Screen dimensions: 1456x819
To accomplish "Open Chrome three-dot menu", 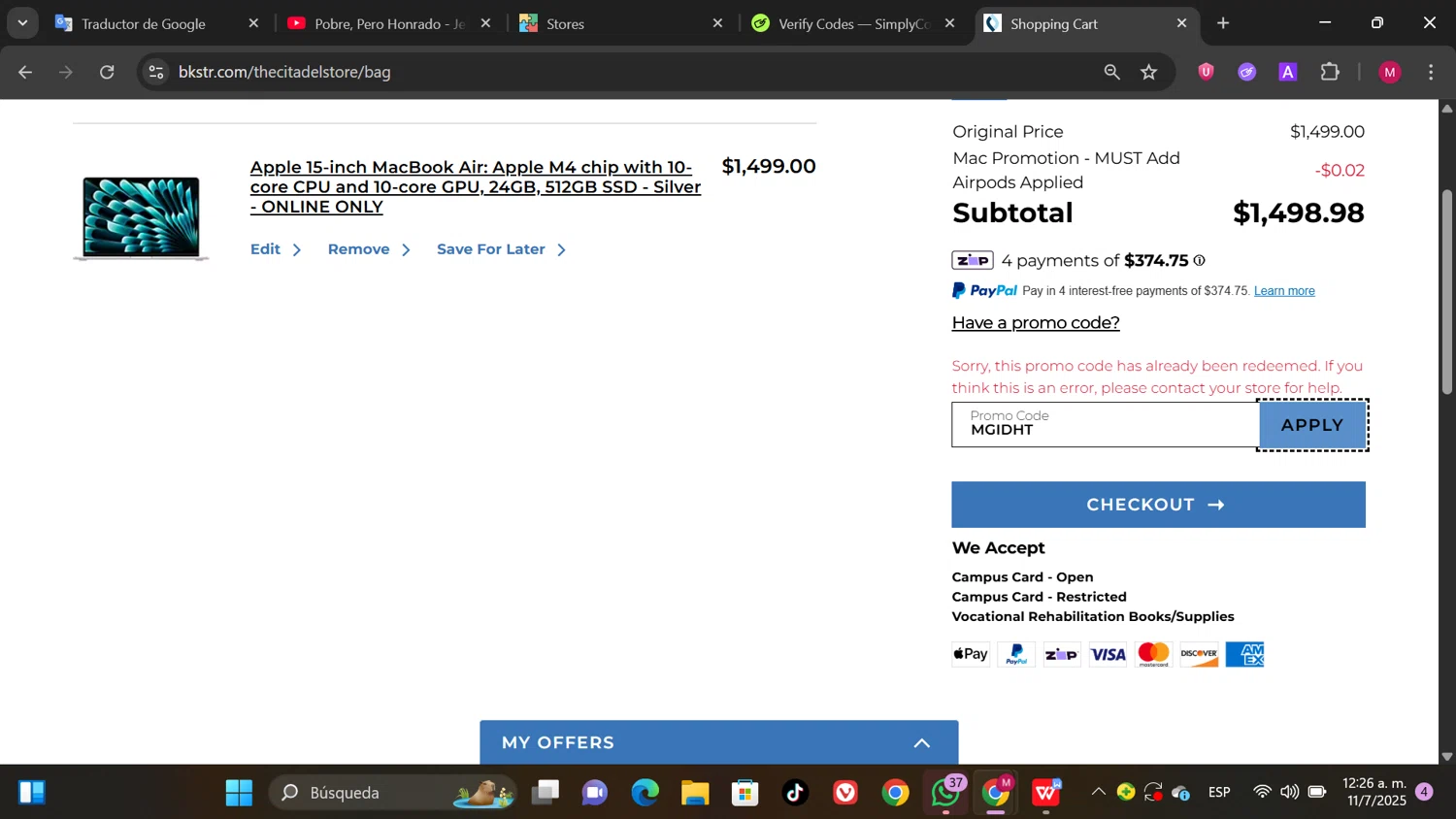I will (x=1431, y=72).
